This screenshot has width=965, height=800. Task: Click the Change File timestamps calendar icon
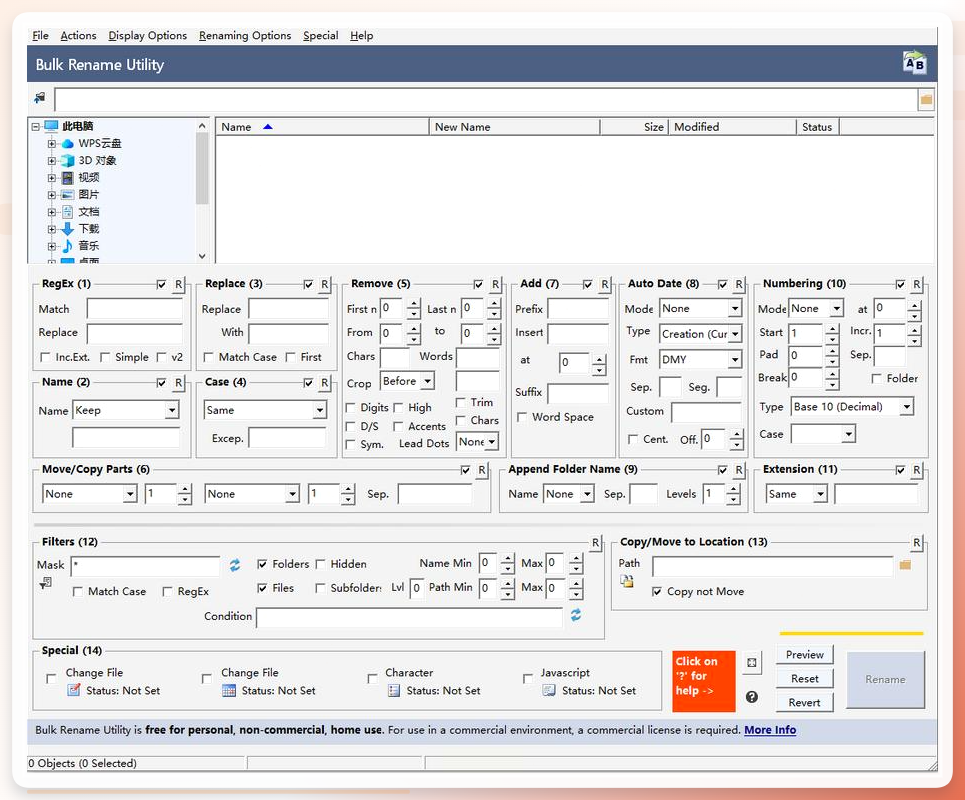[229, 690]
